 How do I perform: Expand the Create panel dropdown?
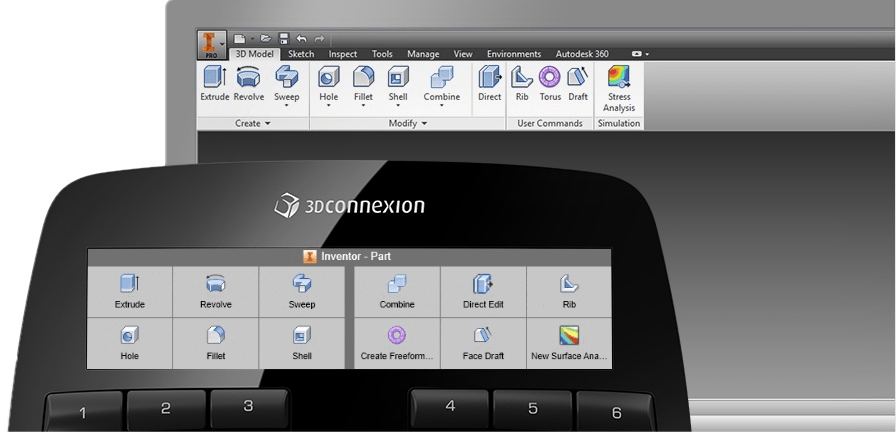[253, 124]
